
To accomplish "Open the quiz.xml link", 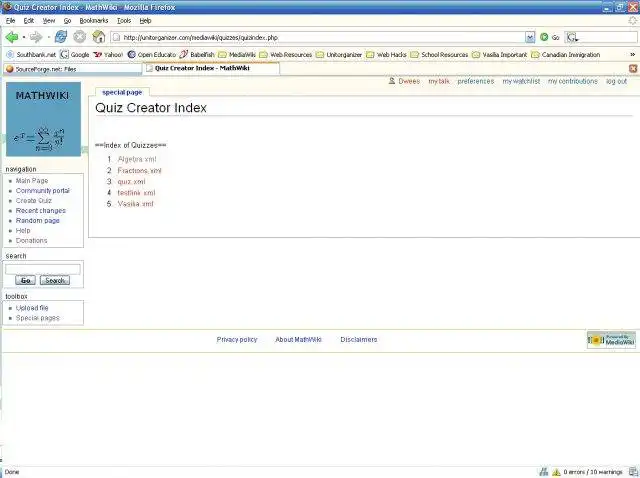I will point(131,182).
